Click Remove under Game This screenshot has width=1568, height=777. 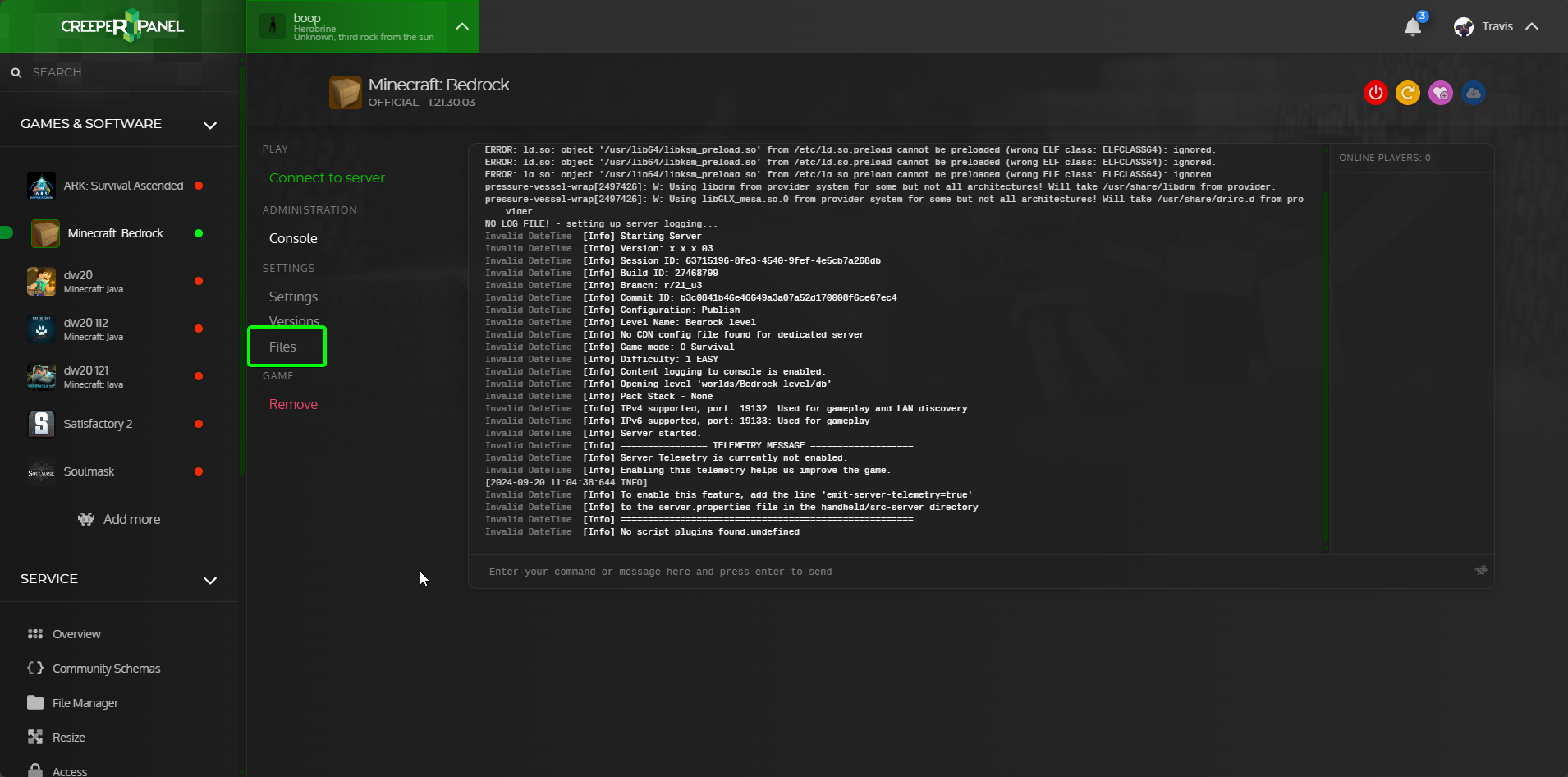point(293,404)
